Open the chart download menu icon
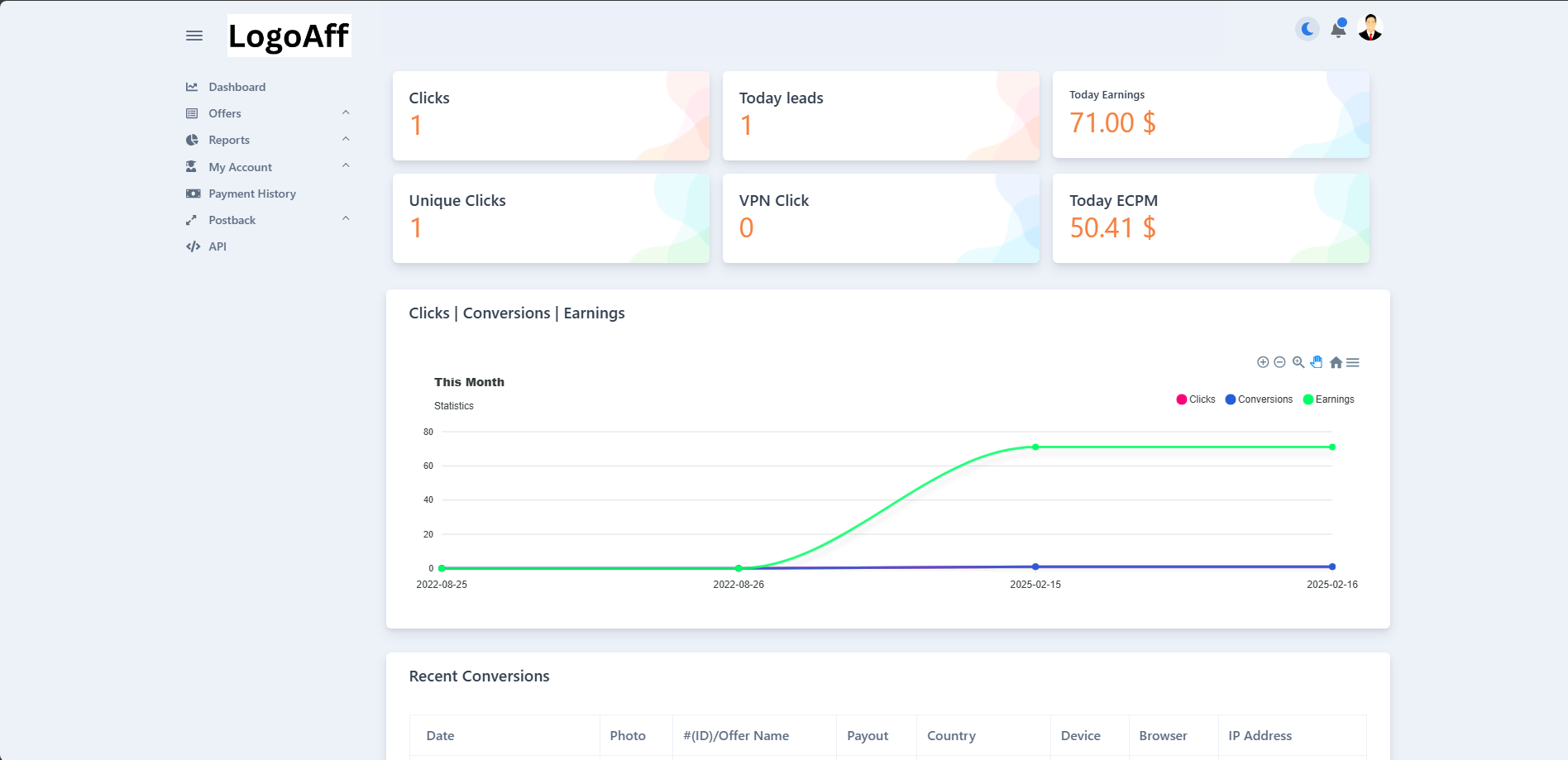 point(1353,362)
